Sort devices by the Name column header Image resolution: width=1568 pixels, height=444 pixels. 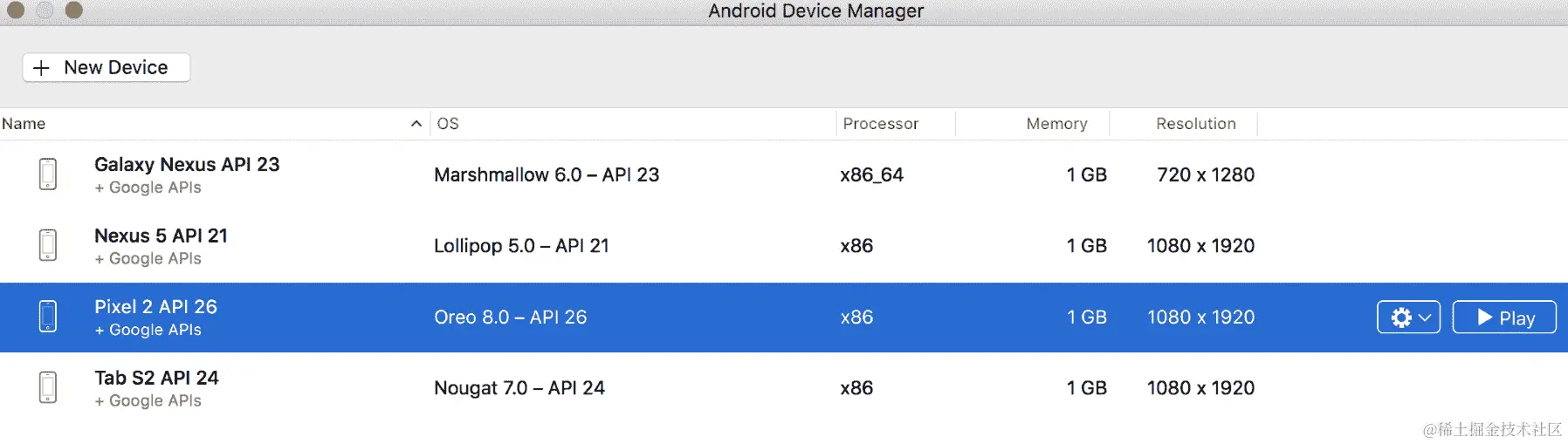(214, 124)
